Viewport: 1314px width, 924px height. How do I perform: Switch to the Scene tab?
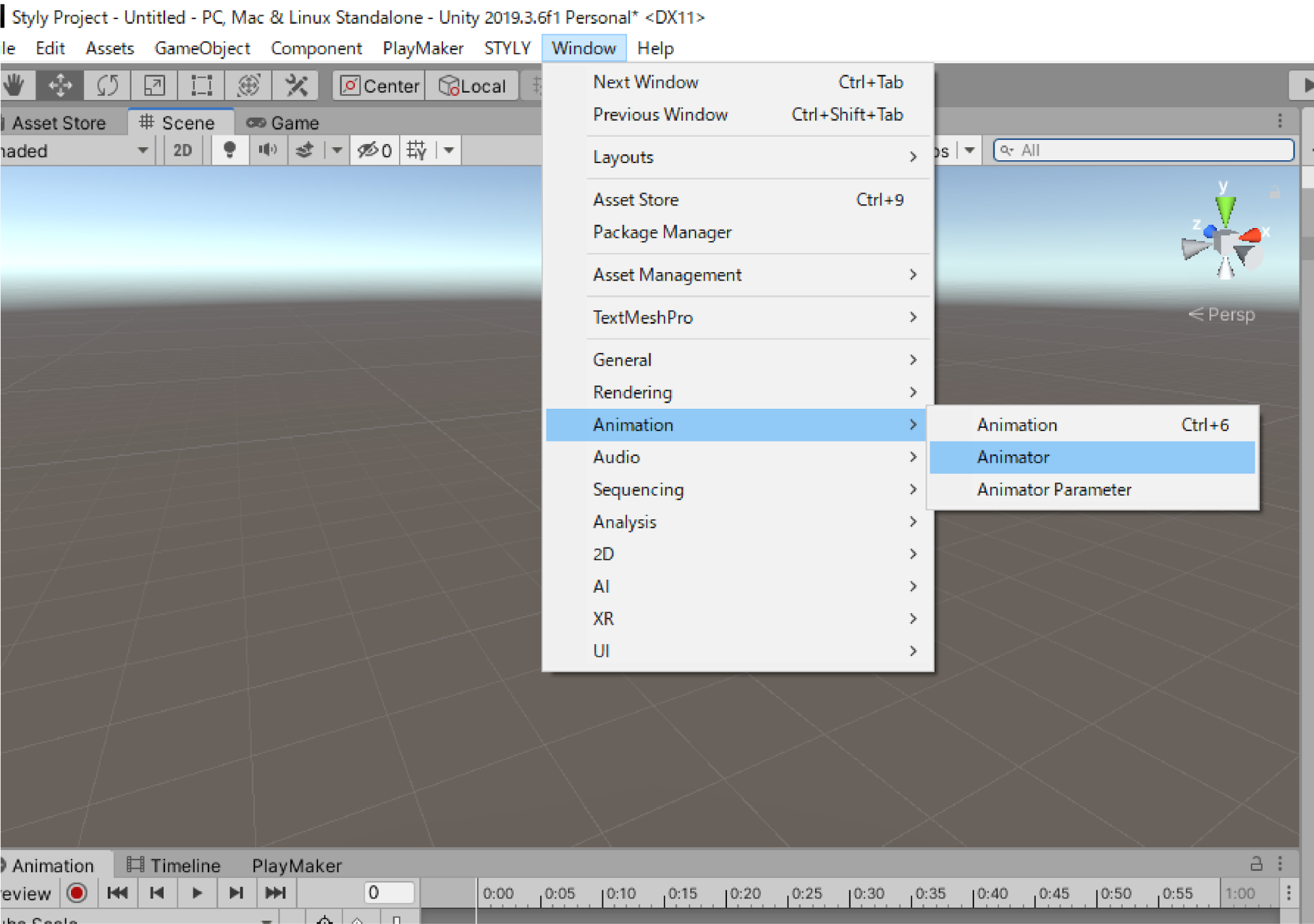tap(181, 122)
